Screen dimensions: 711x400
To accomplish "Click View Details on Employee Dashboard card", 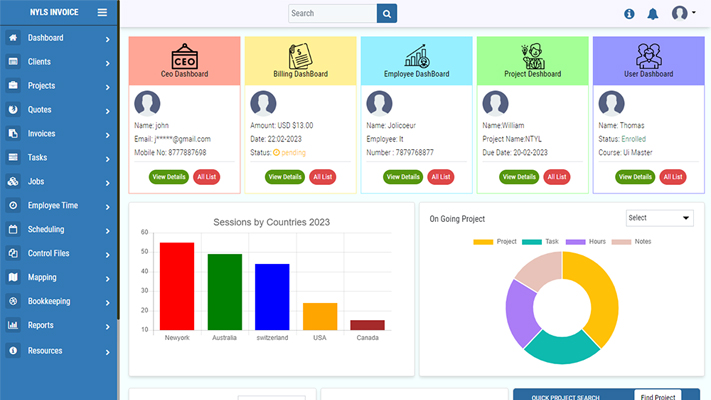I will (x=403, y=177).
